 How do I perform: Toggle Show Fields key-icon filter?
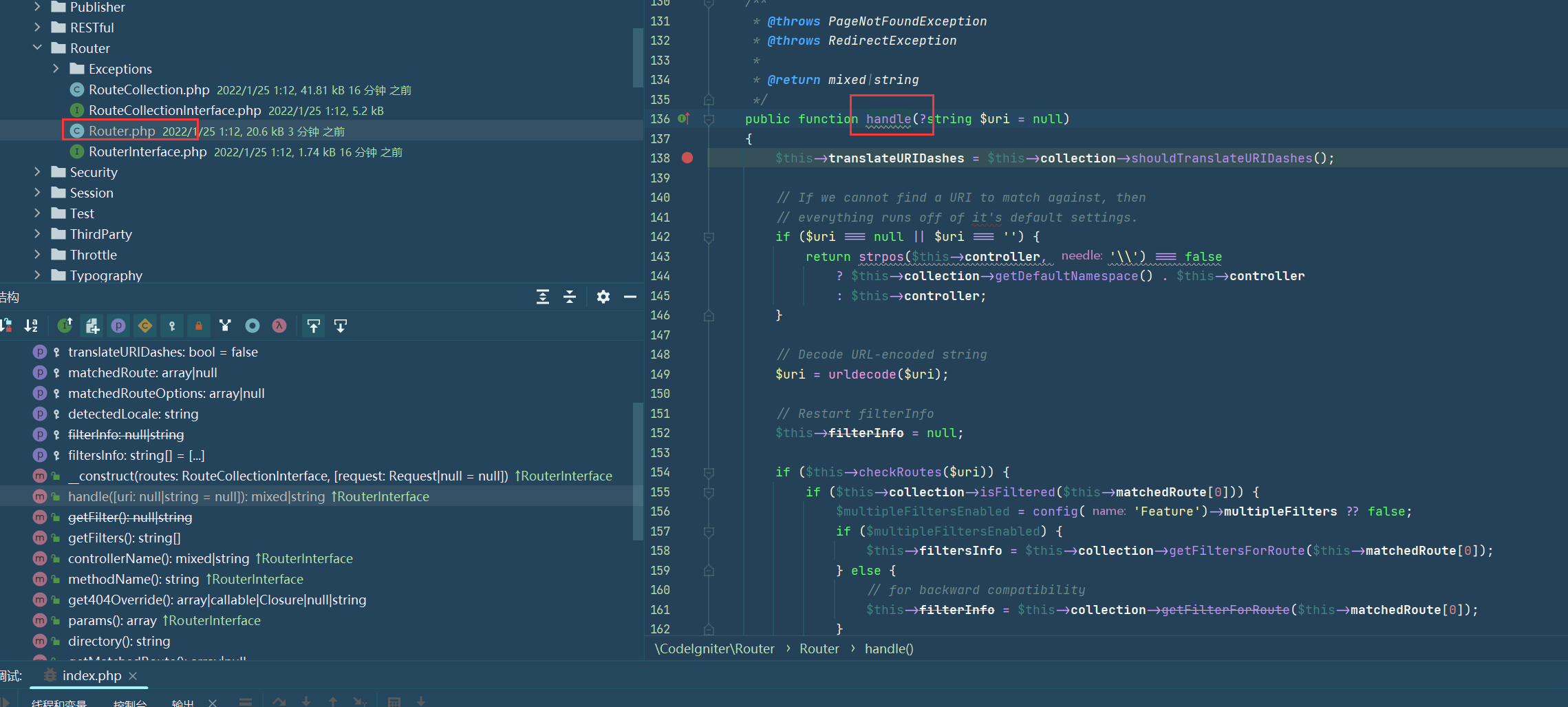172,326
